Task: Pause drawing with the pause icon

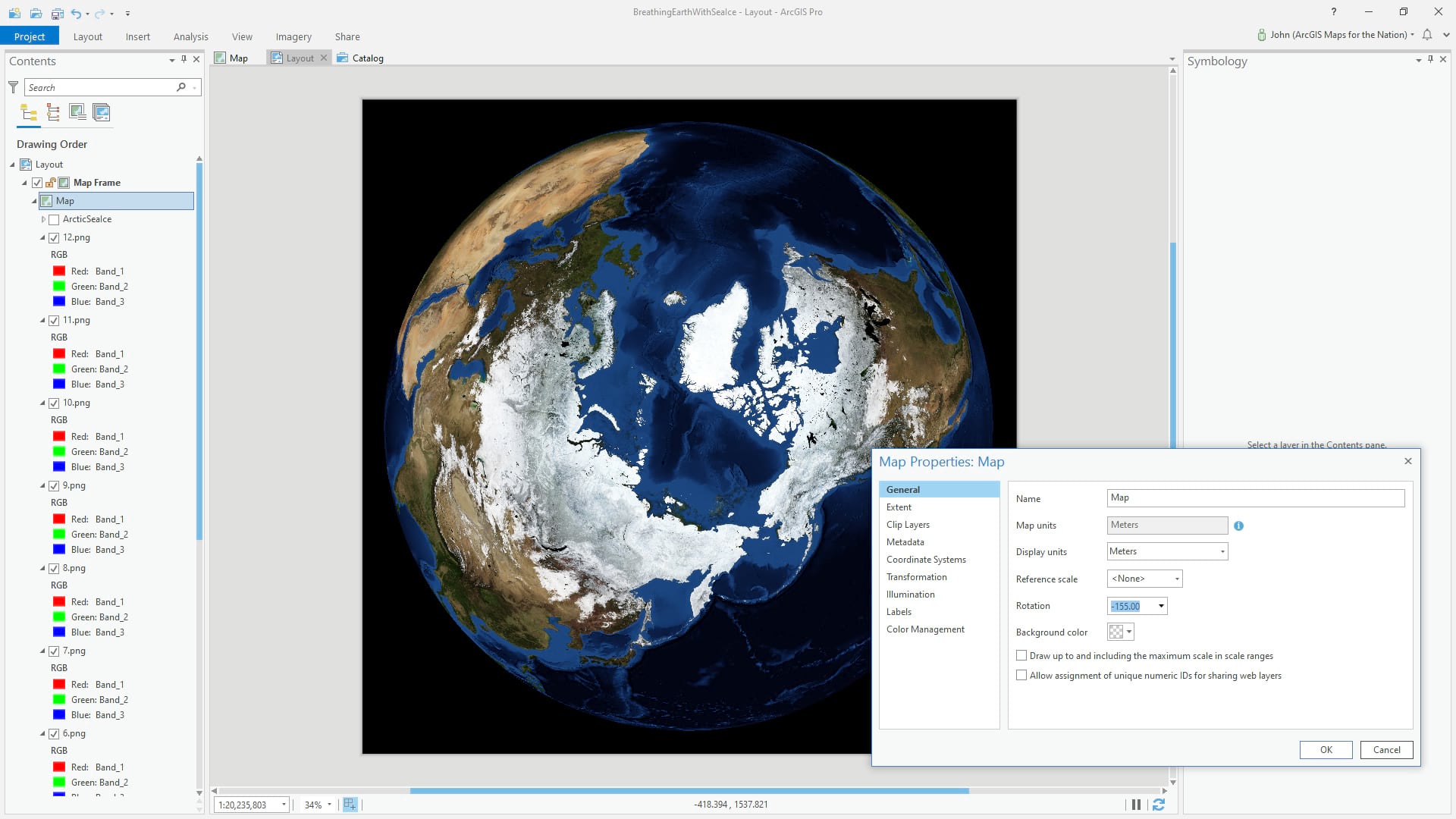Action: coord(1136,805)
